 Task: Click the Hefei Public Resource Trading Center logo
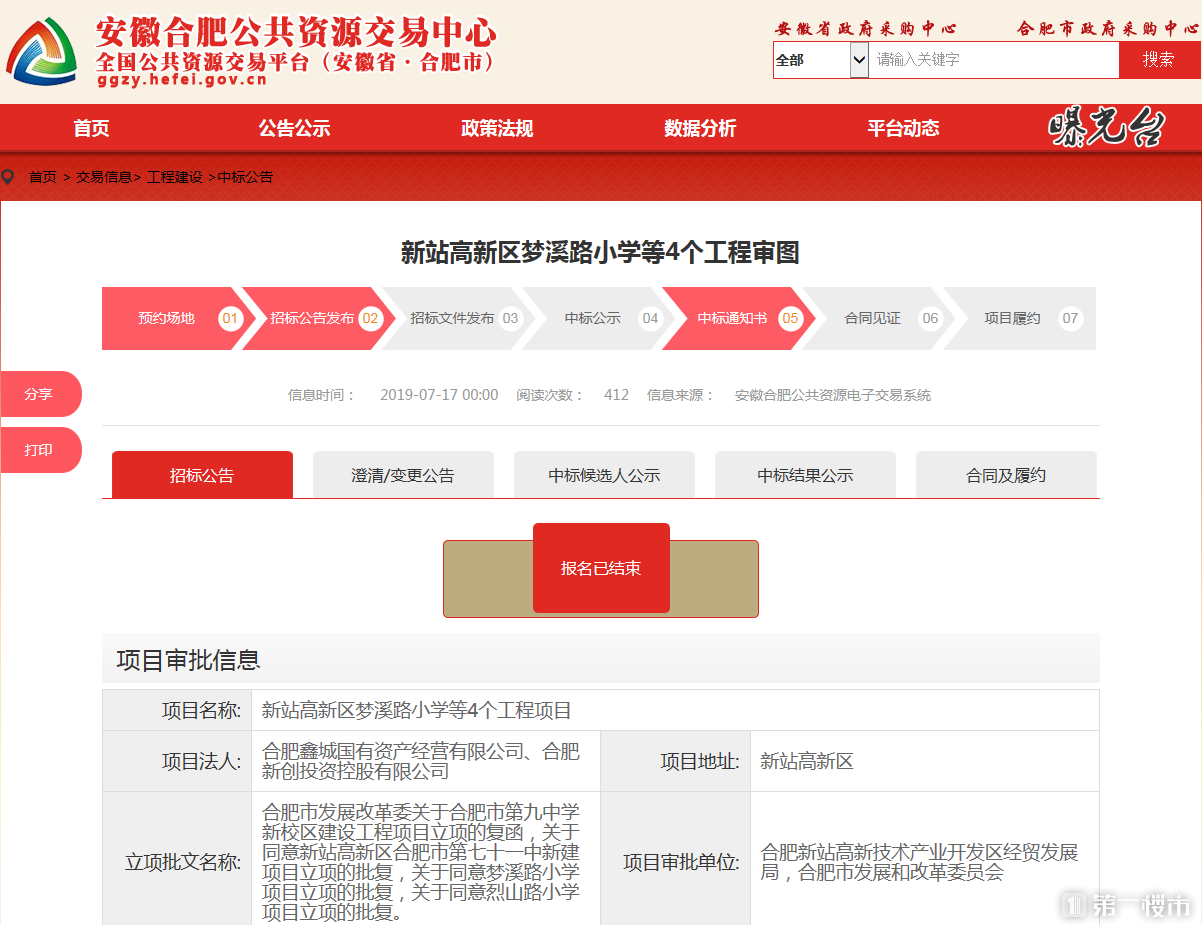point(42,50)
